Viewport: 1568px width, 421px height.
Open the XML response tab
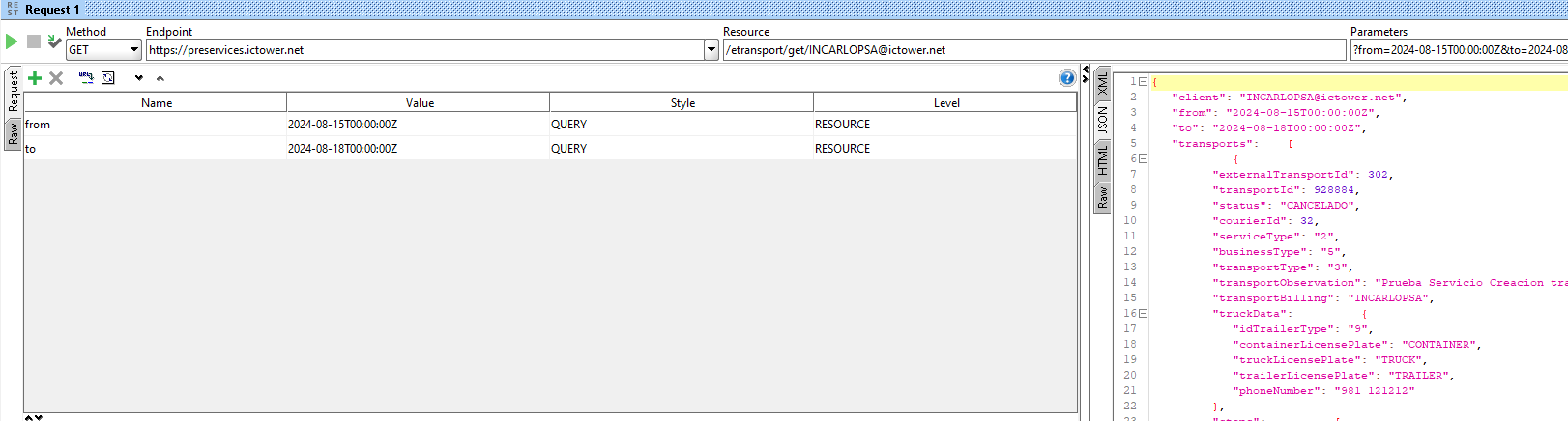[x=1102, y=82]
